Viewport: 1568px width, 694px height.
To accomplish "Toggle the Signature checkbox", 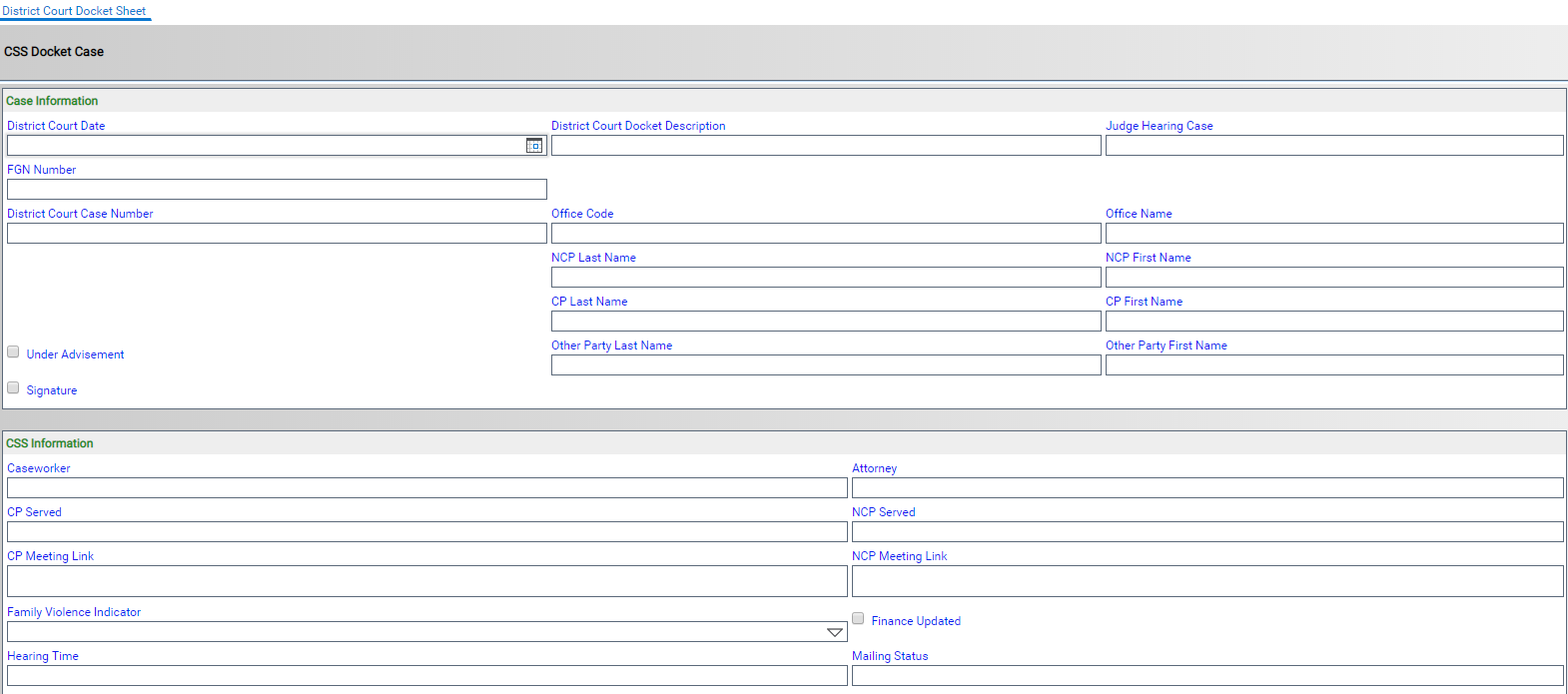I will coord(13,387).
